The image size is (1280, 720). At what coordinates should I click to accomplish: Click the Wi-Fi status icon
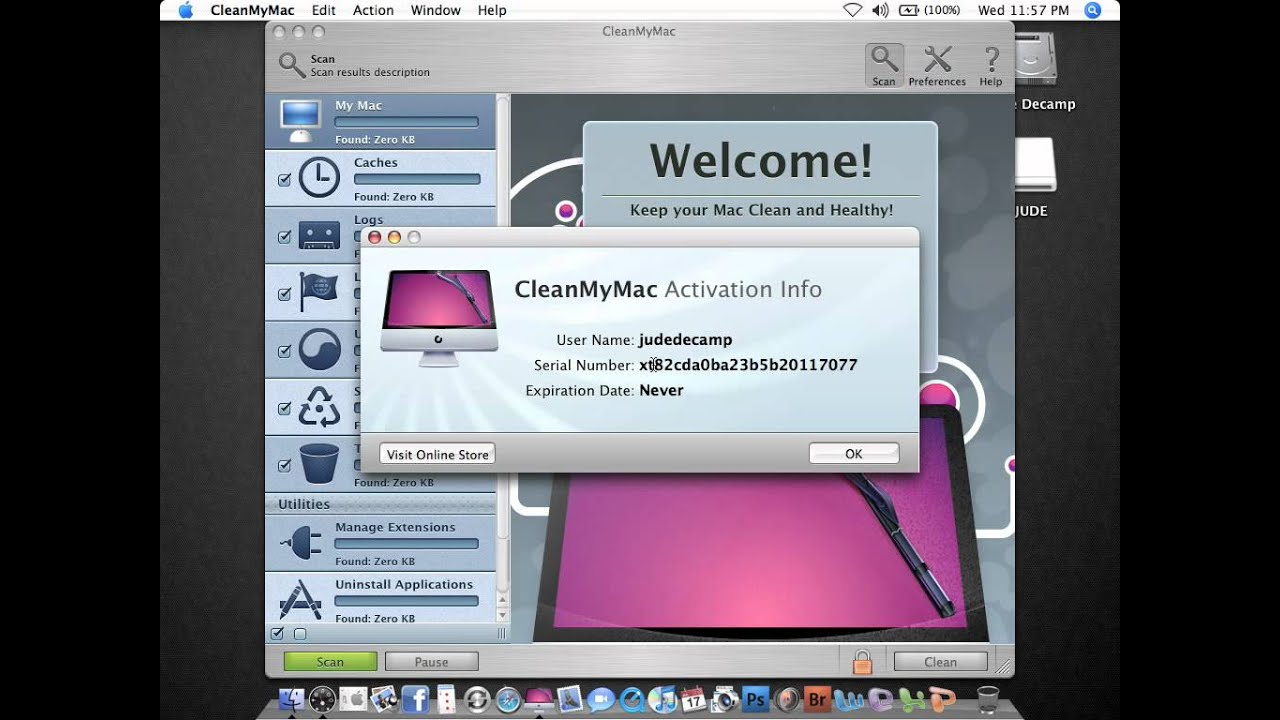852,10
